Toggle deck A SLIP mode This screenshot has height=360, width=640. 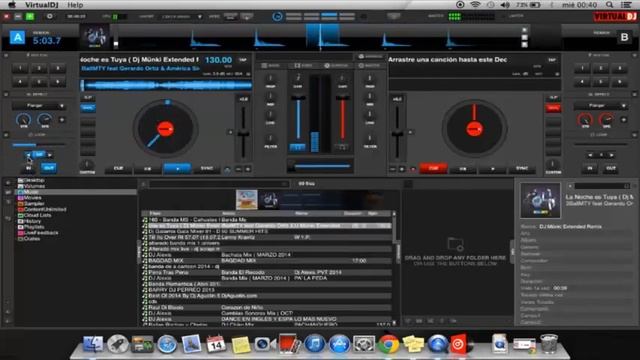click(87, 98)
